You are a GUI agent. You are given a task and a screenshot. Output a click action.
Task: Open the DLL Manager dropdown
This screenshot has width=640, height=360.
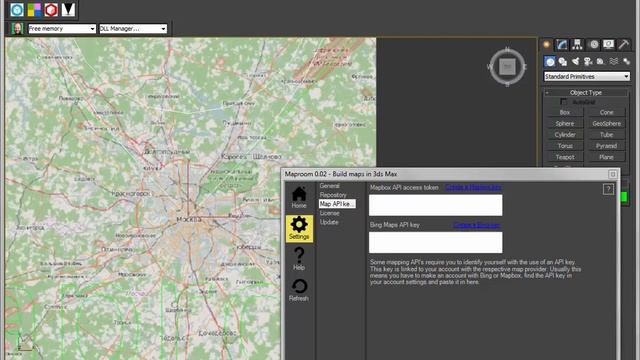pyautogui.click(x=133, y=29)
